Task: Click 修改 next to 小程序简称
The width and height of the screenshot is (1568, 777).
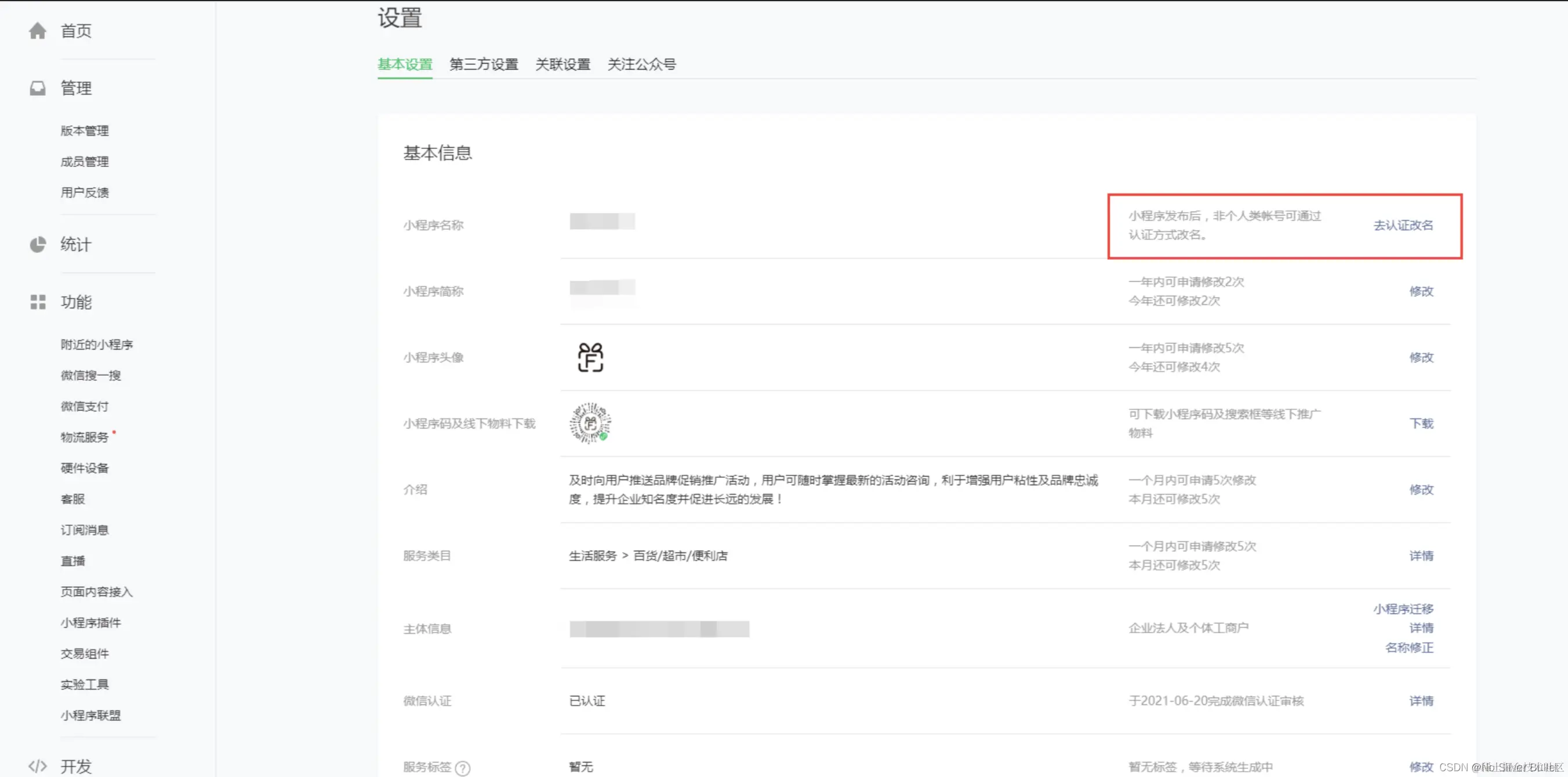Action: click(x=1422, y=291)
